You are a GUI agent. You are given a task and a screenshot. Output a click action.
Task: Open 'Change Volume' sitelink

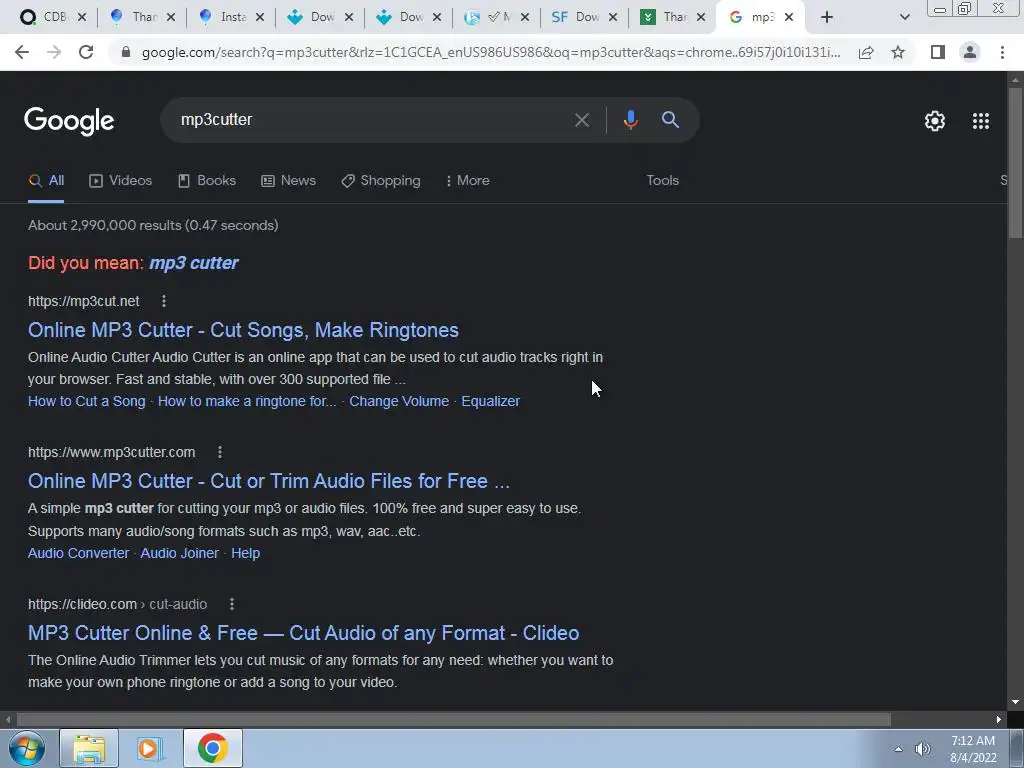[x=399, y=402]
